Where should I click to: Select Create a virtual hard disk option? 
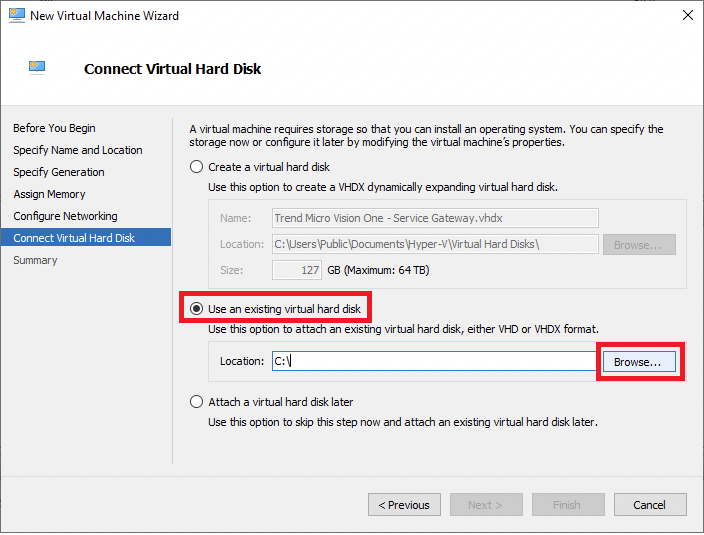[x=197, y=167]
